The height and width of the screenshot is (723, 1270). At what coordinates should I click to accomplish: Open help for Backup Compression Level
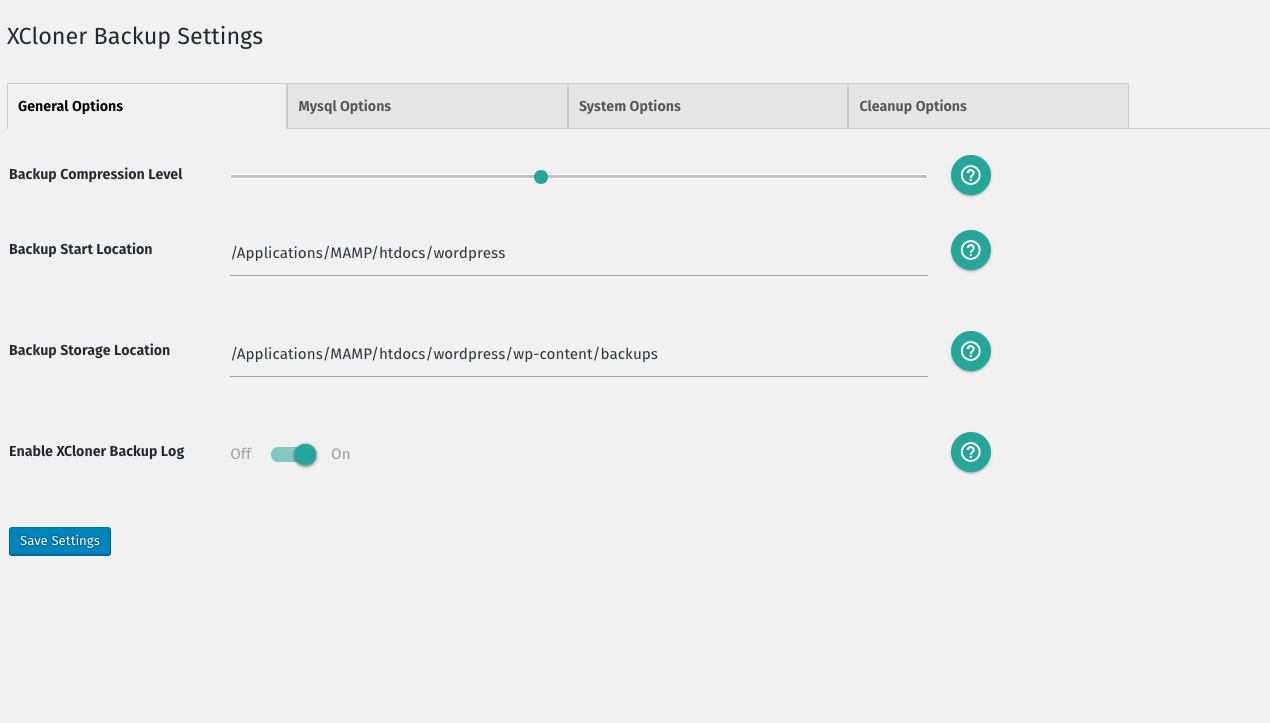970,175
